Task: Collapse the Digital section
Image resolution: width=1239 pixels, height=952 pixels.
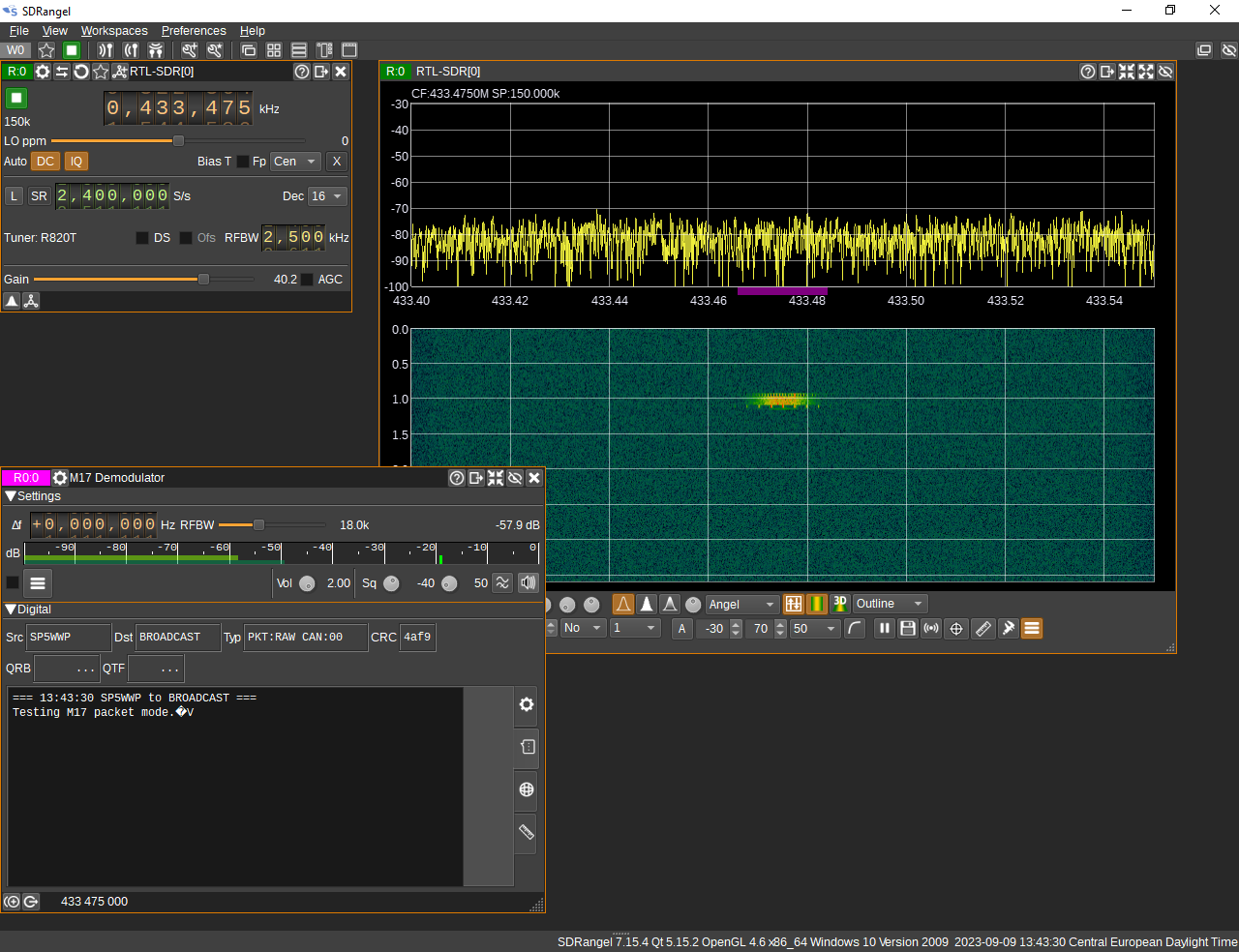Action: 11,610
